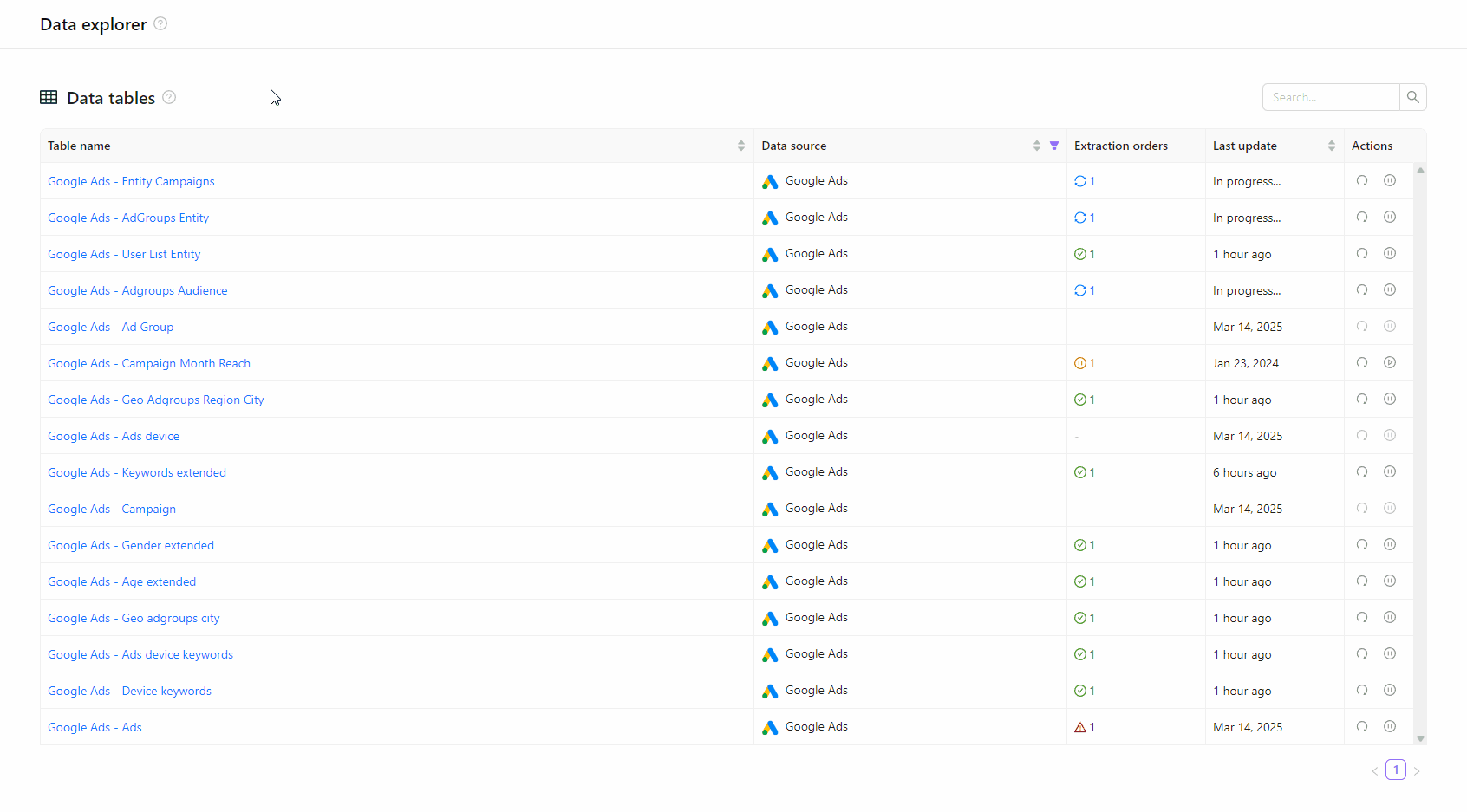This screenshot has height=812, width=1467.
Task: Pause extraction for Keywords extended table
Action: click(1390, 472)
